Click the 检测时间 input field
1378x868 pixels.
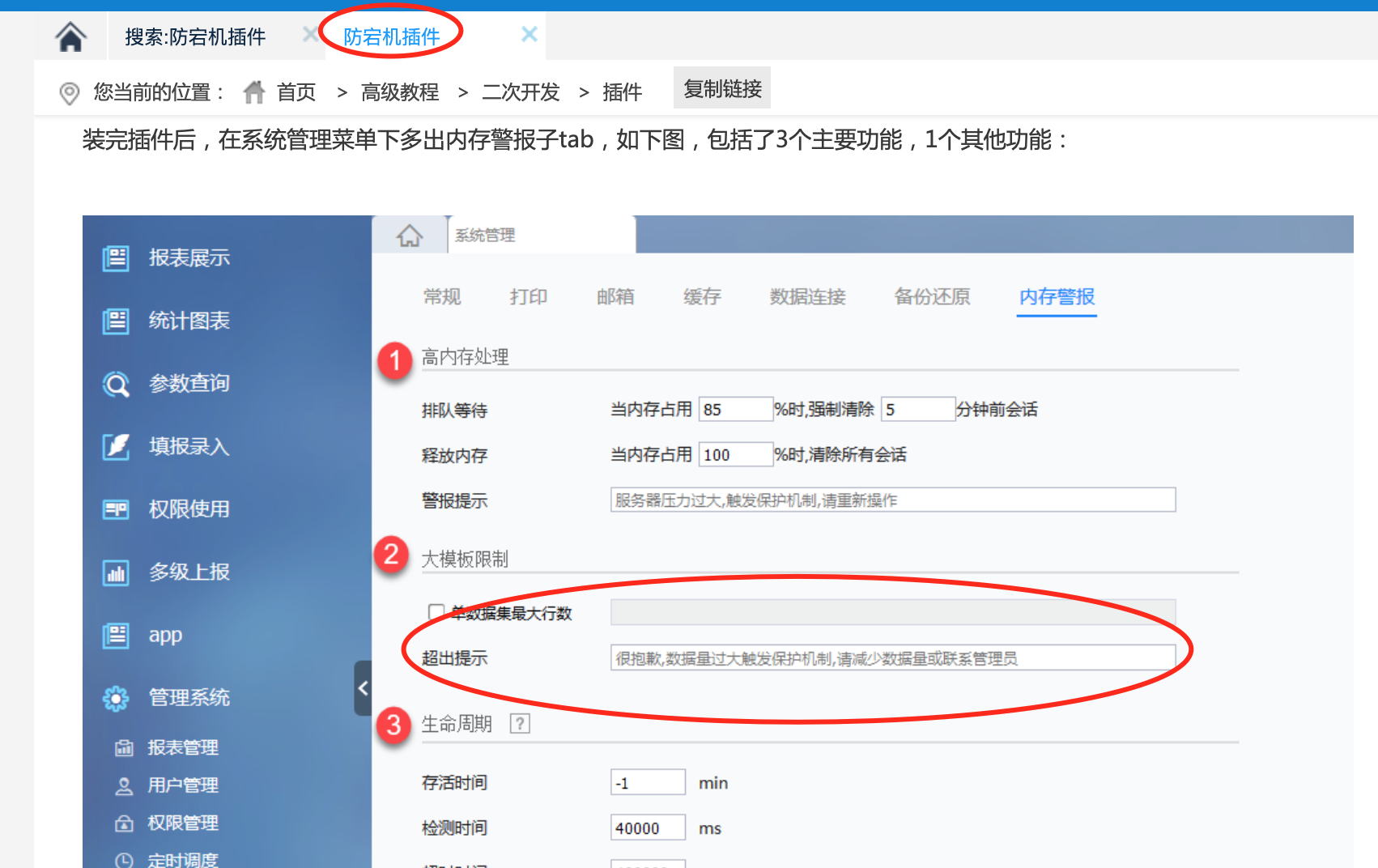click(x=647, y=828)
